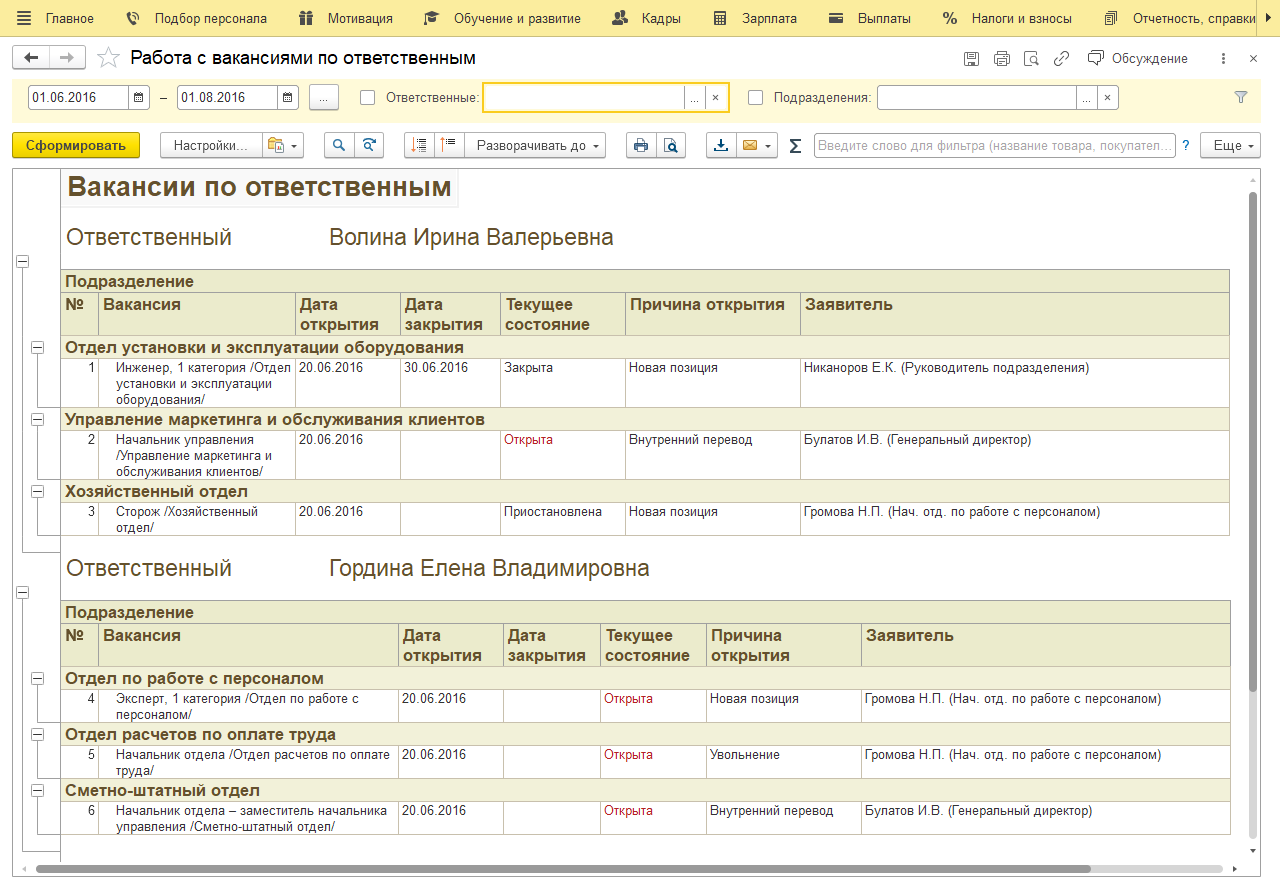Viewport: 1280px width, 888px height.
Task: Enable the Ответственные filter checkbox
Action: (x=367, y=98)
